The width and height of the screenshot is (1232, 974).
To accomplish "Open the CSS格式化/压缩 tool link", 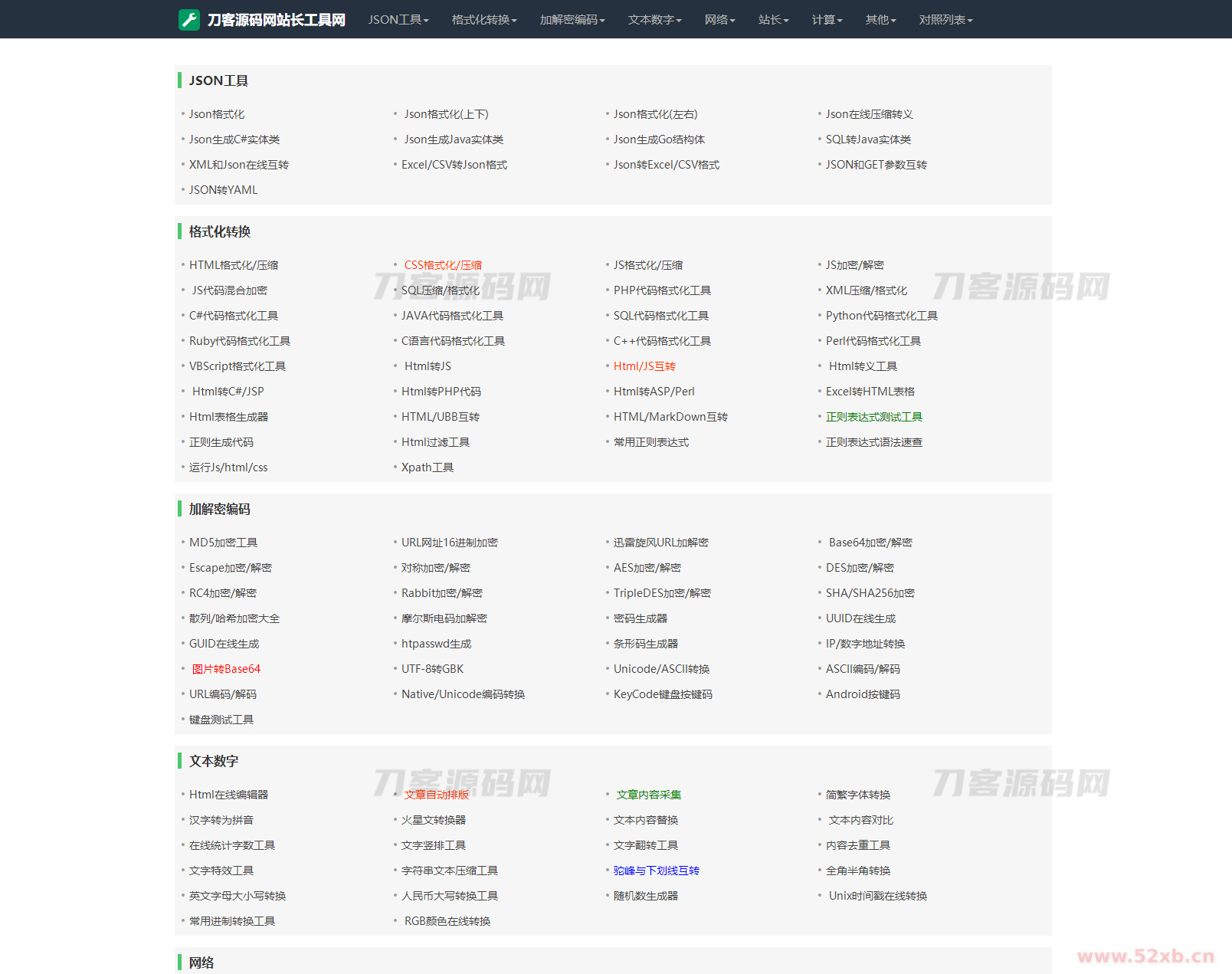I will coord(443,265).
